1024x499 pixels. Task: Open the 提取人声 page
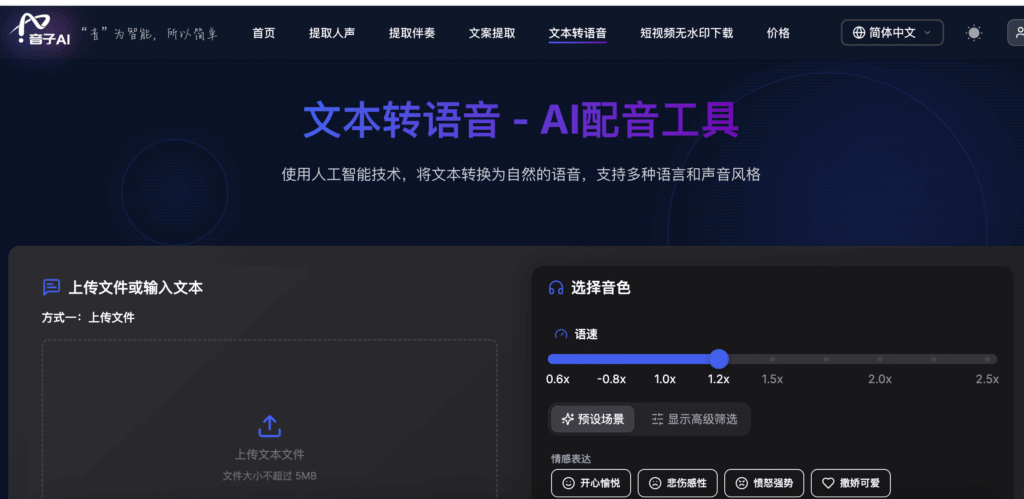pos(332,33)
